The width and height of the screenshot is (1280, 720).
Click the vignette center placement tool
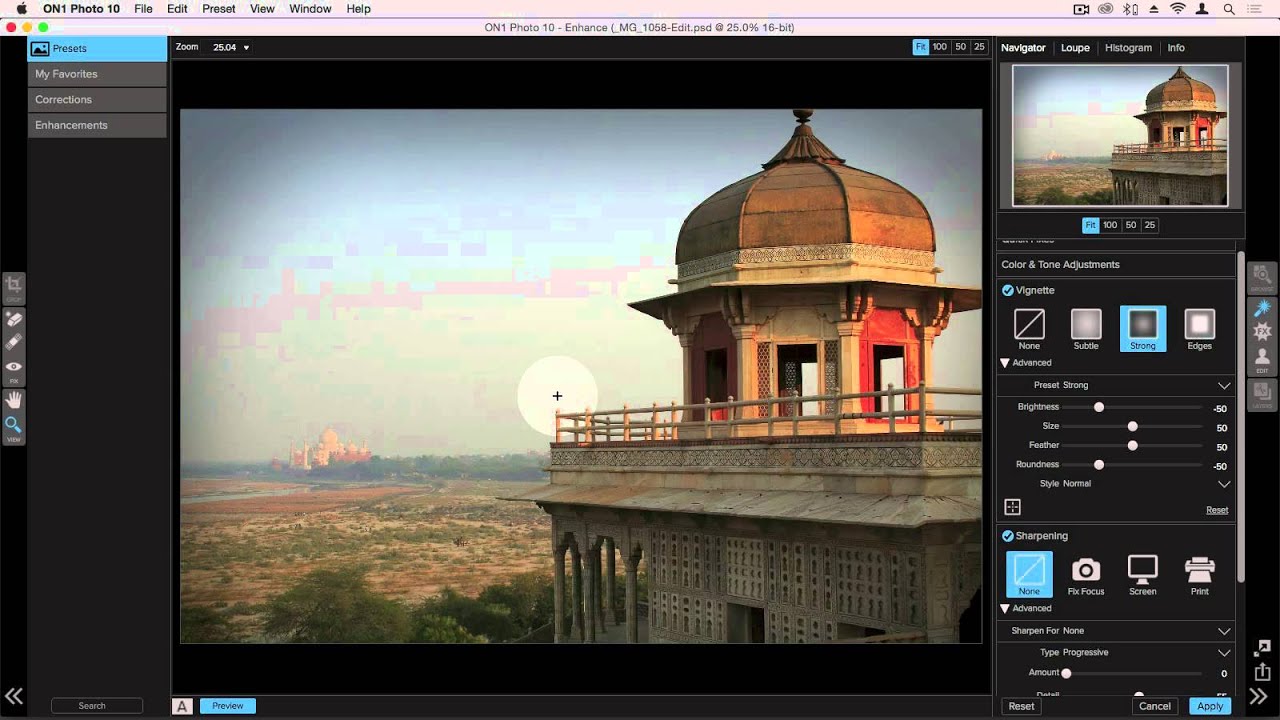click(x=1012, y=508)
